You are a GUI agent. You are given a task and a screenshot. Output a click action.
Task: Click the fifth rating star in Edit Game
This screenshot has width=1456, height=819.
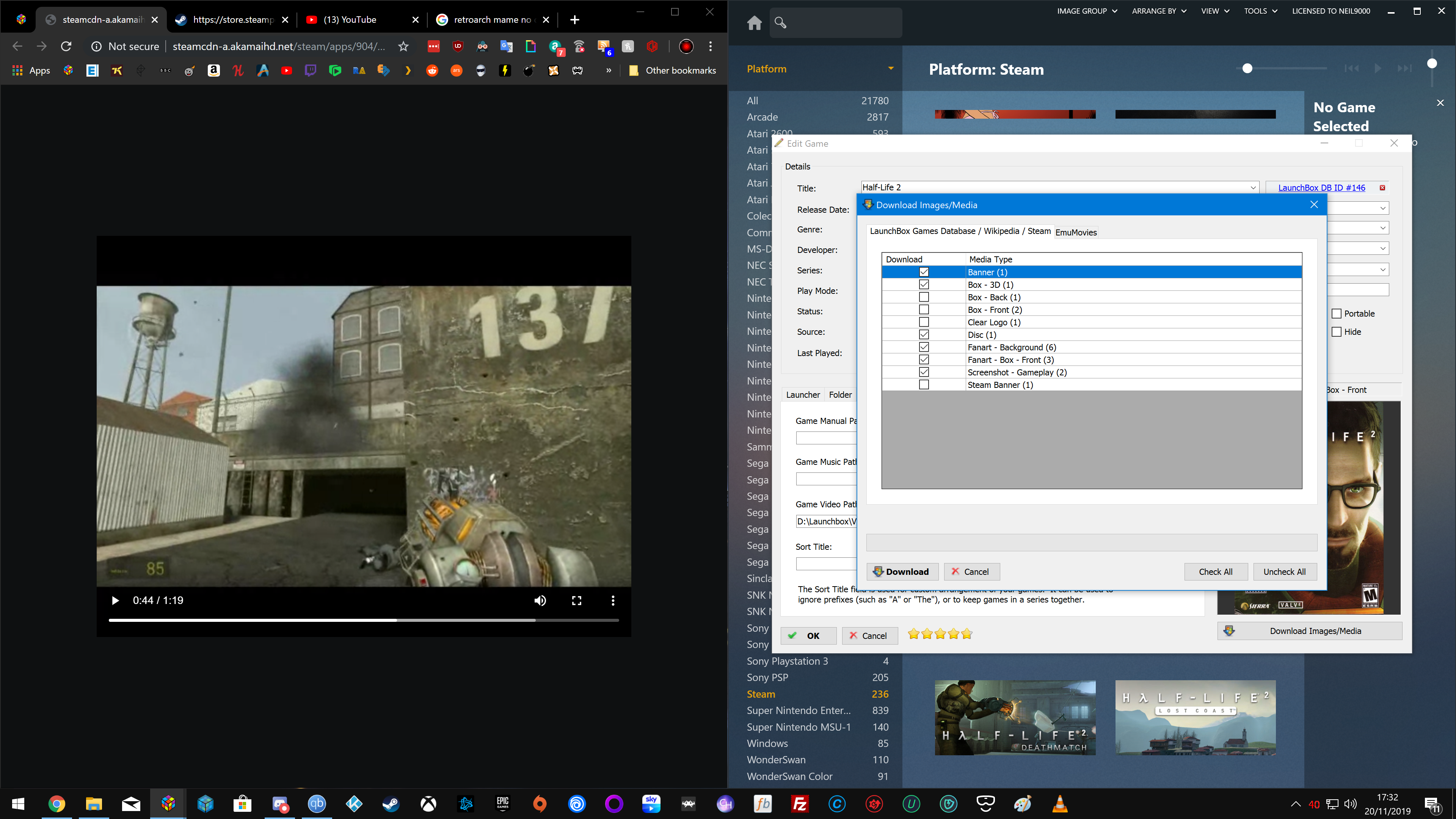[x=967, y=634]
